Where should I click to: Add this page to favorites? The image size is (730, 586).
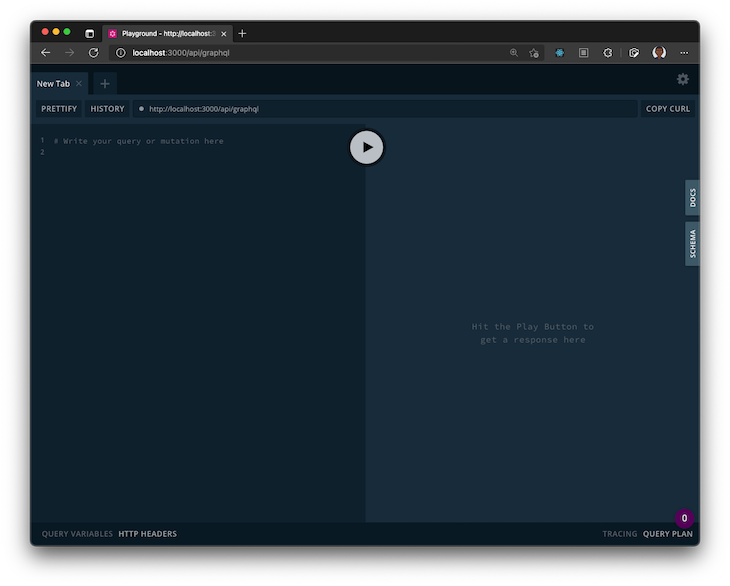point(534,53)
